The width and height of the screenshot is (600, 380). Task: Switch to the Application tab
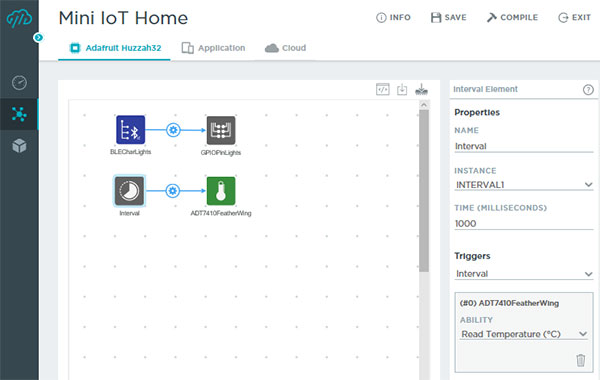(x=213, y=48)
